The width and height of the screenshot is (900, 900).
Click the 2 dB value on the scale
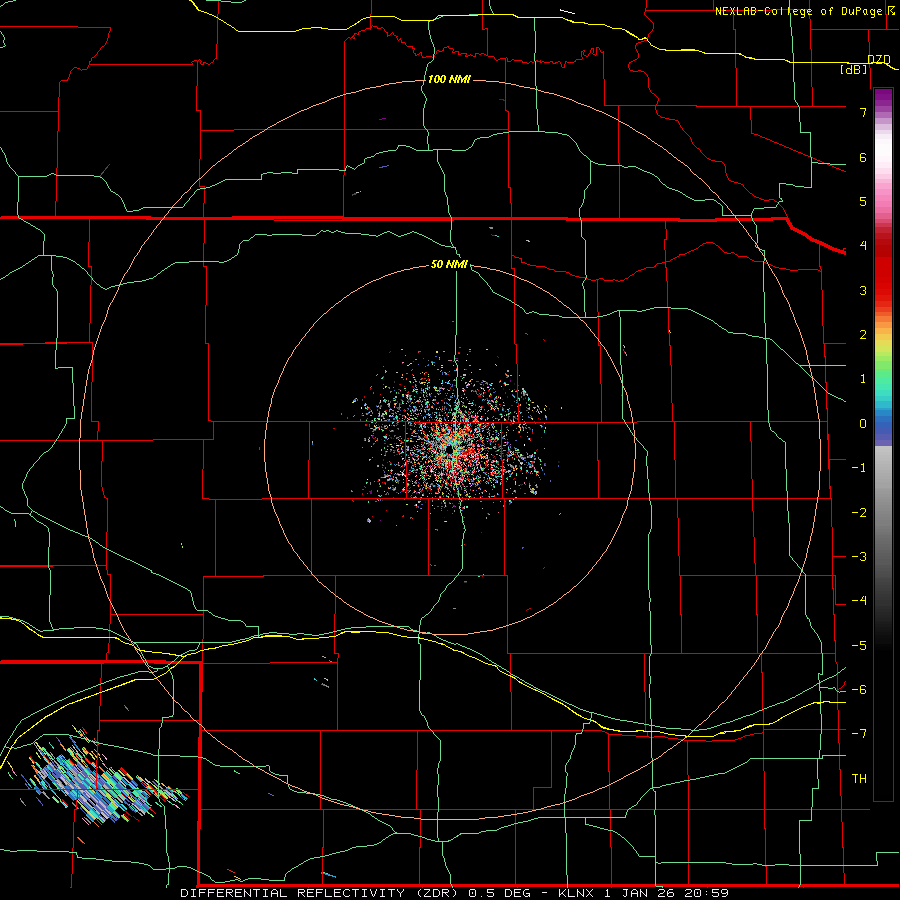[x=863, y=335]
